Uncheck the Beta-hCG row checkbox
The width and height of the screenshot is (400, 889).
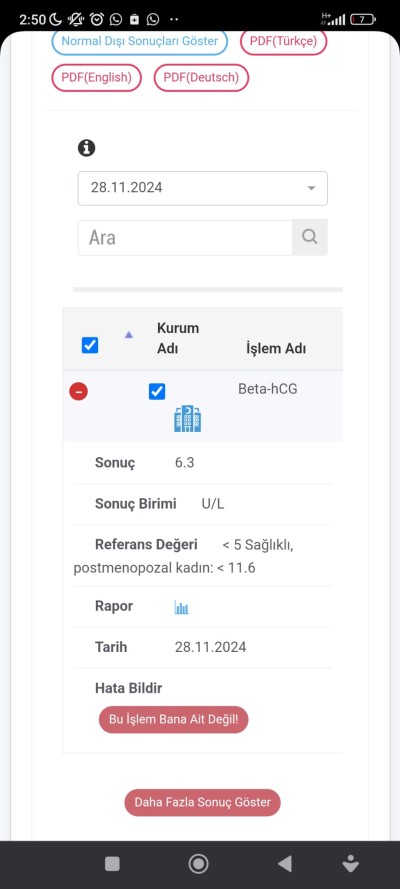157,391
